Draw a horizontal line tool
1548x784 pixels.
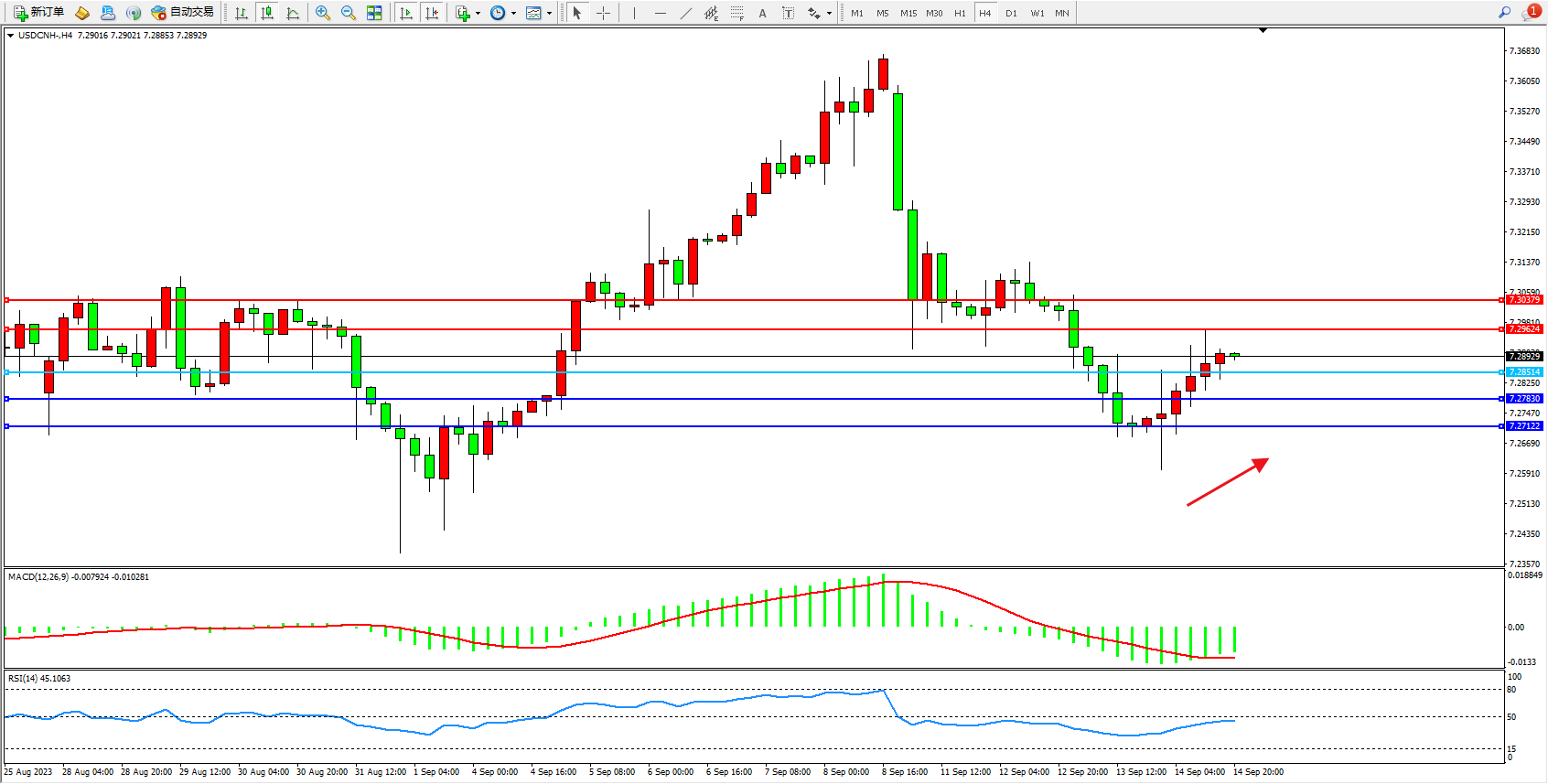[660, 13]
